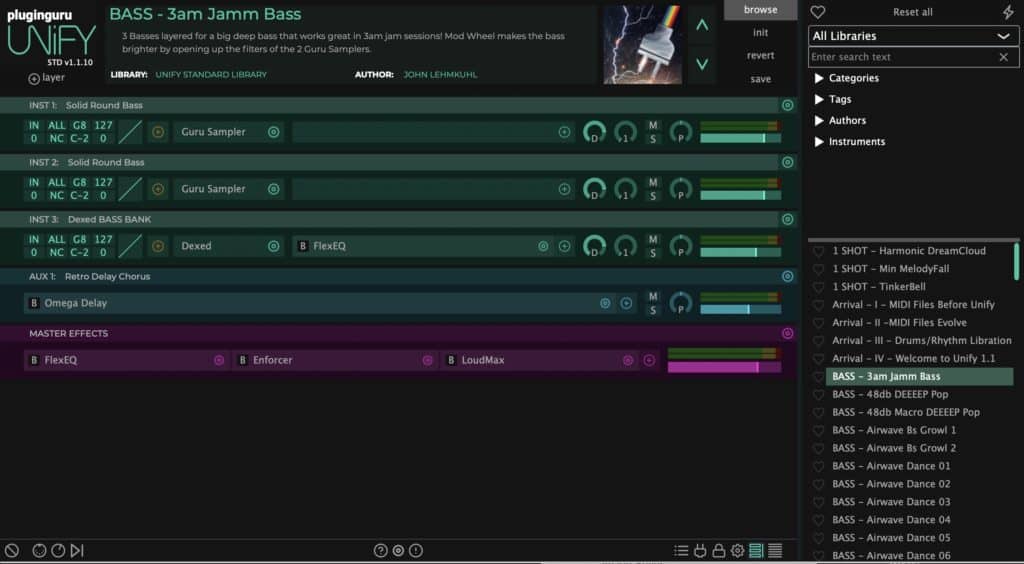Screen dimensions: 1024x564
Task: Mute AUX 1 layer
Action: (653, 296)
